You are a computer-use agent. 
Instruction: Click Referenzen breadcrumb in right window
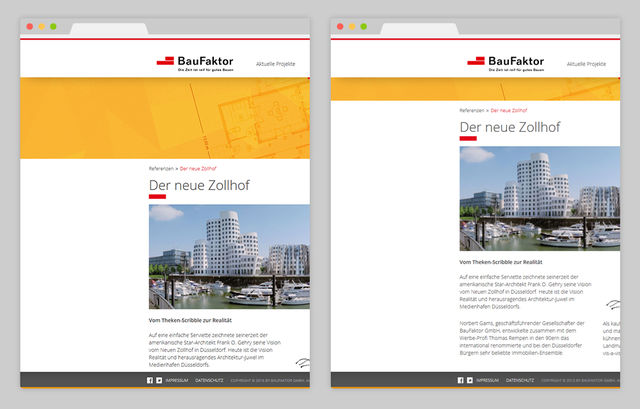pos(473,109)
